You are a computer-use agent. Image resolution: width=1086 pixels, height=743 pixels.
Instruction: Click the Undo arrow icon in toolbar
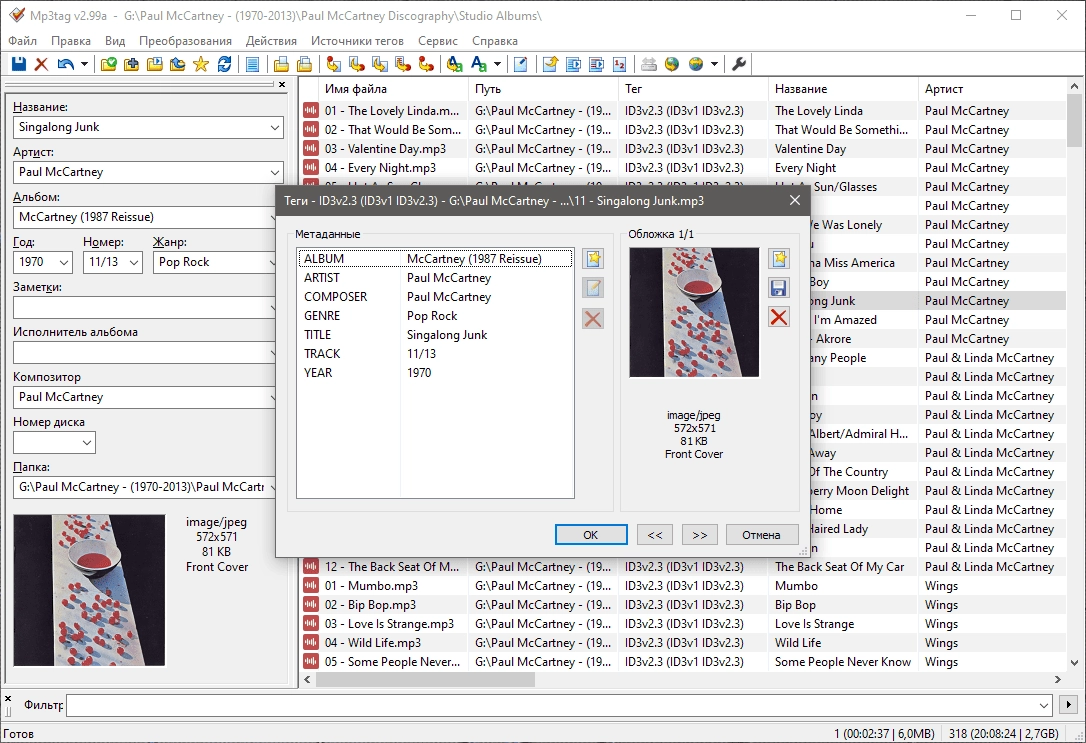(65, 64)
